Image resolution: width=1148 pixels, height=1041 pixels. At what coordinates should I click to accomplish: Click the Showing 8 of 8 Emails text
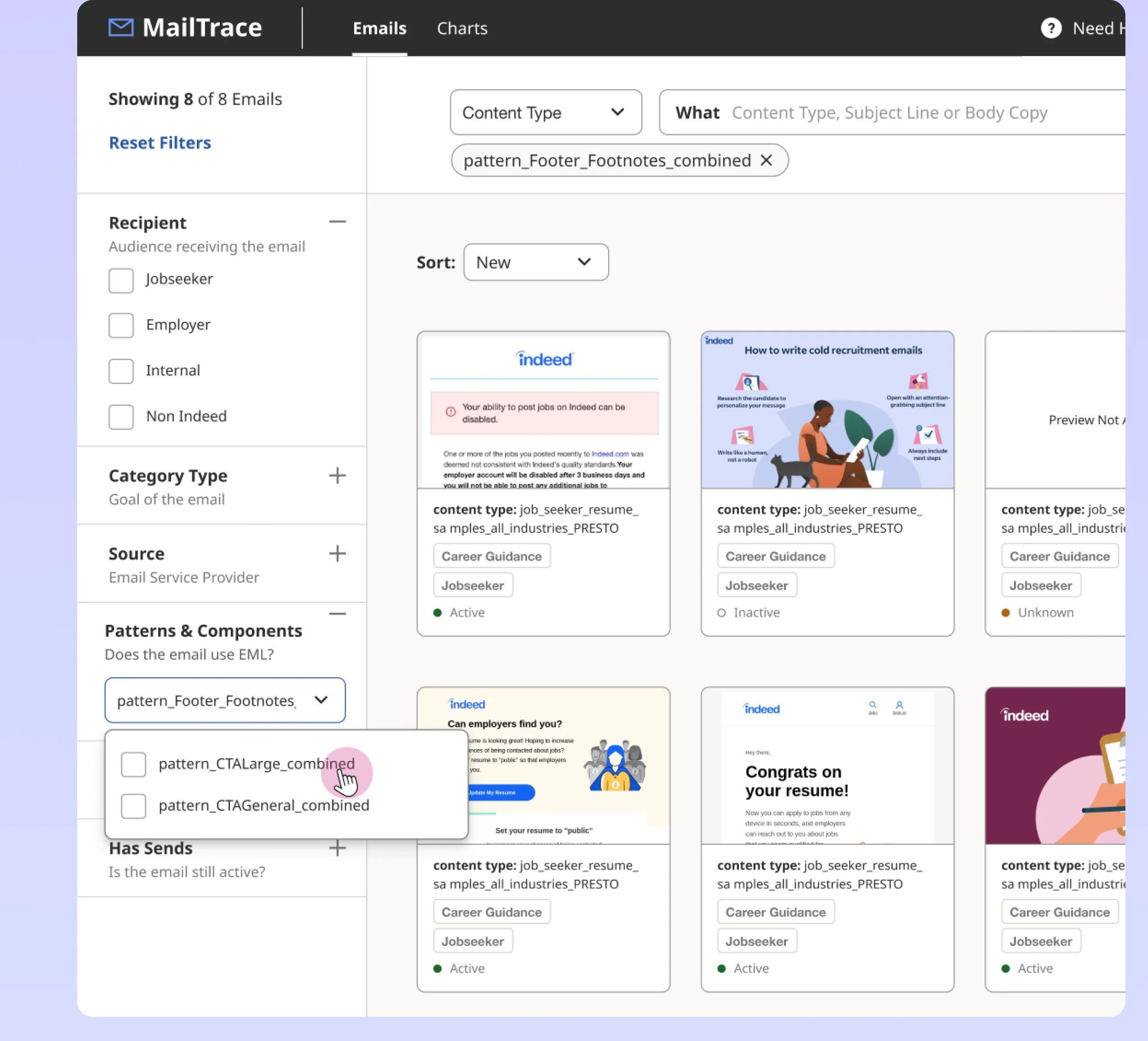pyautogui.click(x=195, y=99)
